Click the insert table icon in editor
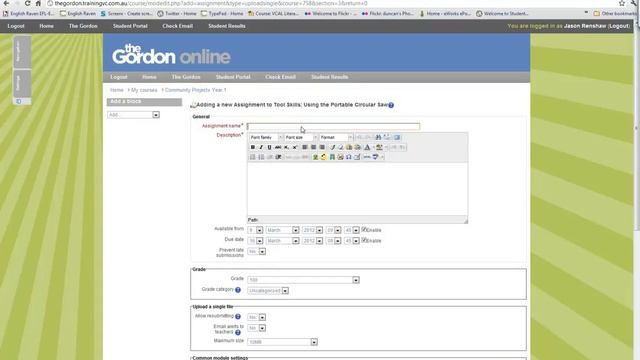 pyautogui.click(x=358, y=157)
